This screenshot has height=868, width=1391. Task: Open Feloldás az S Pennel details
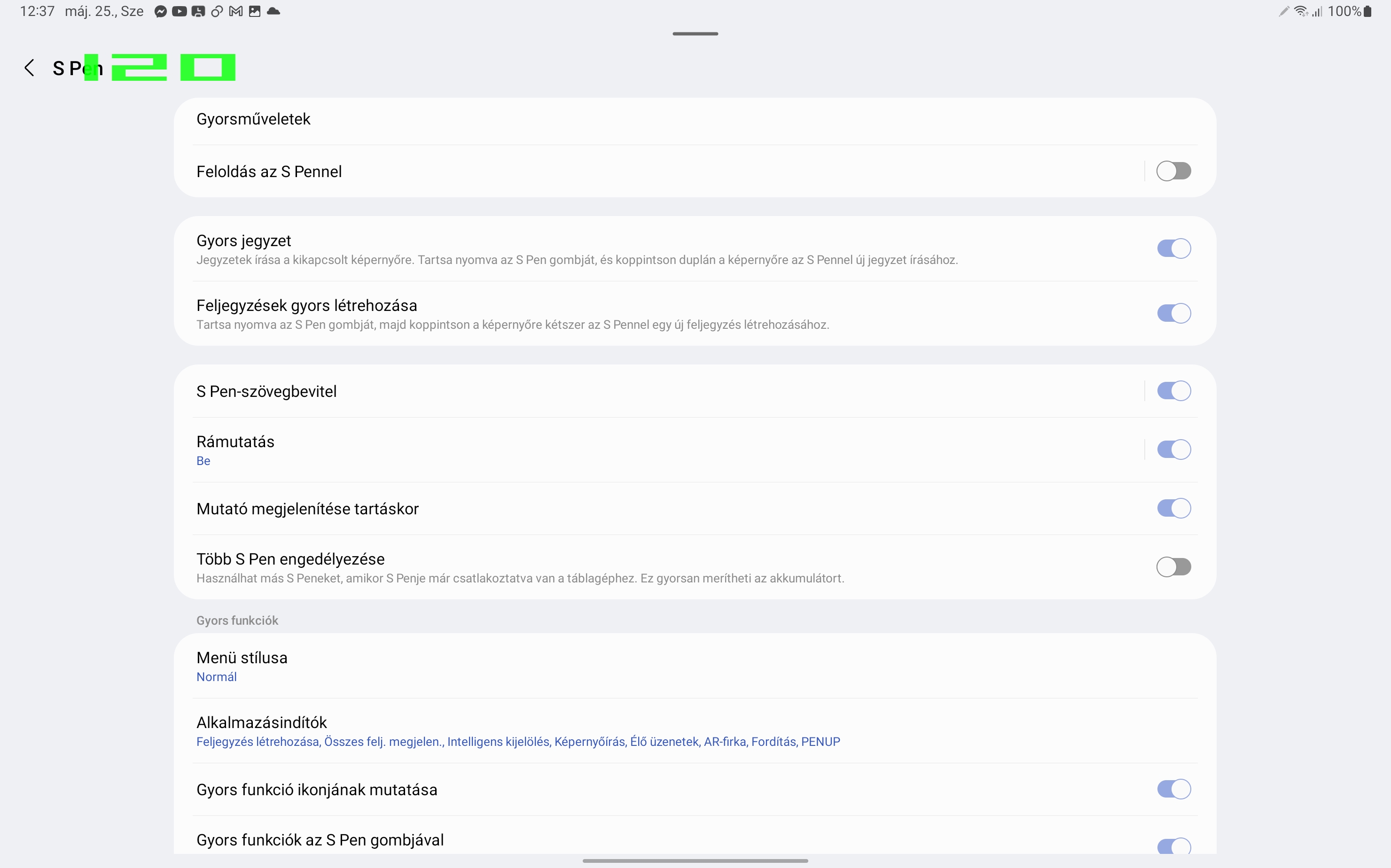point(660,171)
